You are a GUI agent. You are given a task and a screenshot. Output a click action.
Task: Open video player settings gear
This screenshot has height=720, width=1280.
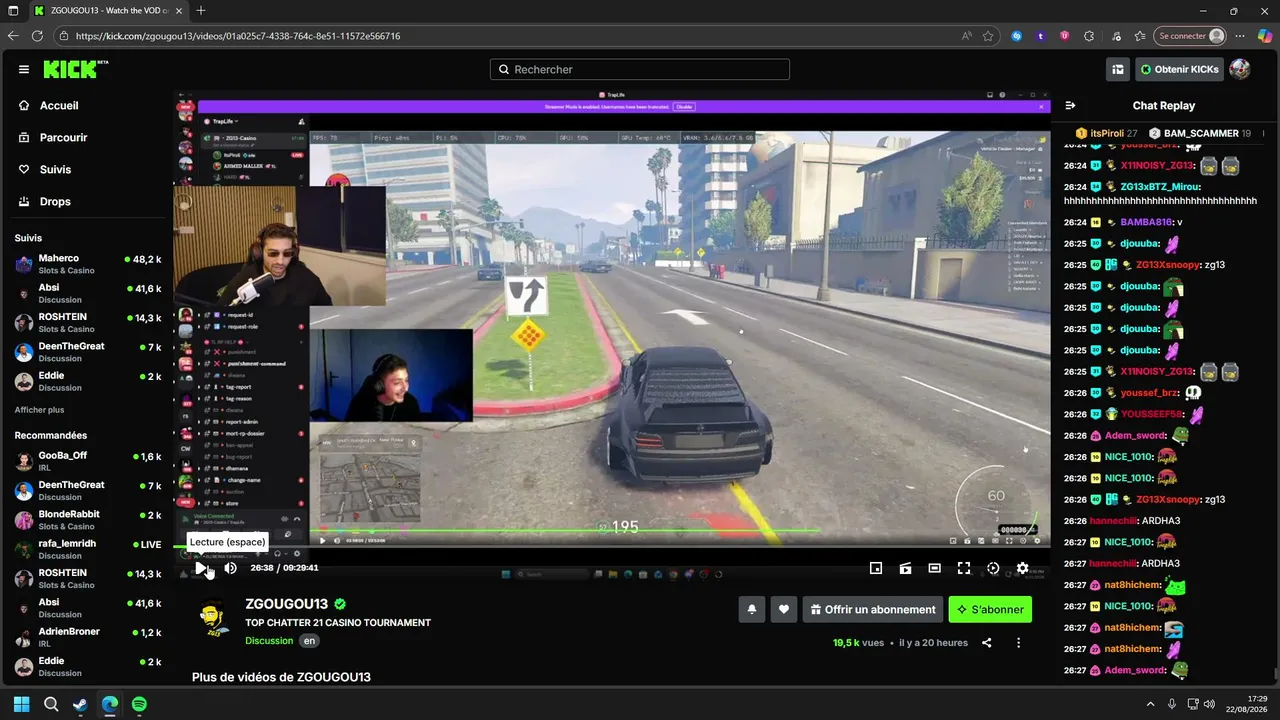coord(1022,568)
